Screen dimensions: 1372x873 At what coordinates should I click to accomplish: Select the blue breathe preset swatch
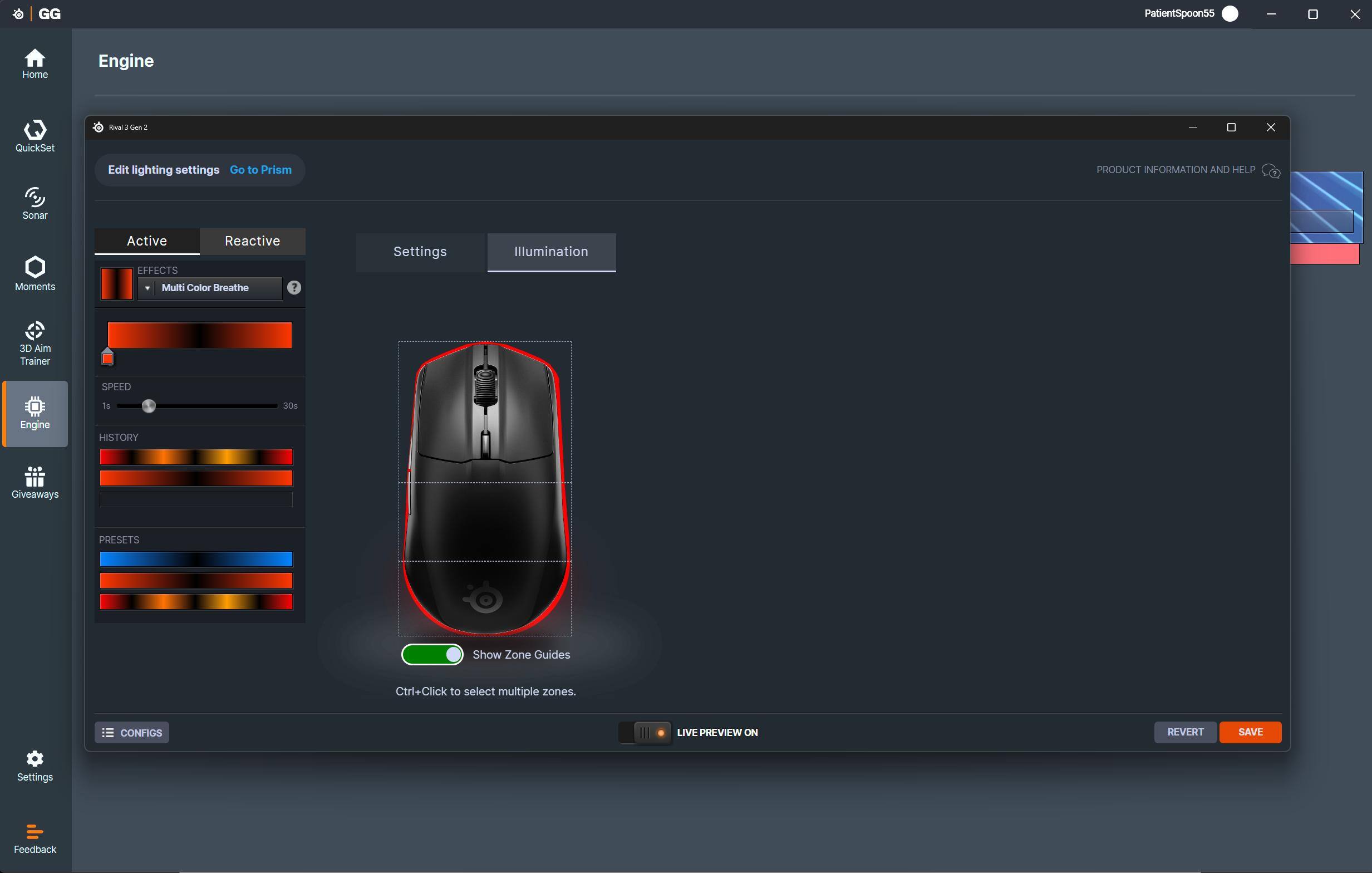[196, 559]
